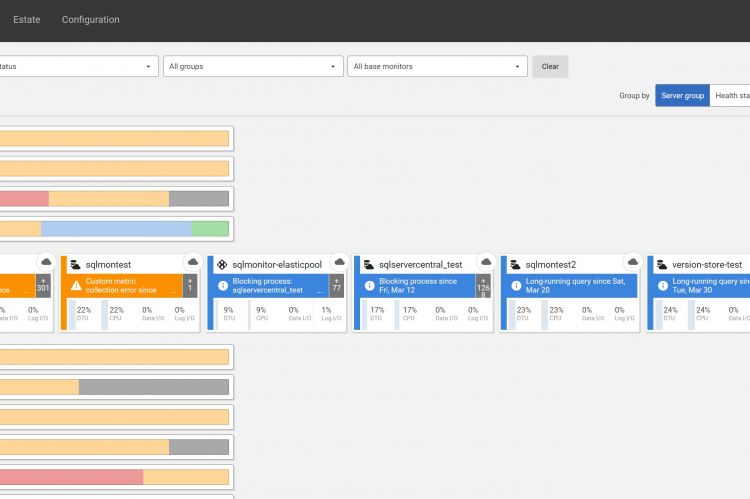Click info icon on sqlmonitor-elasticpool alert
The height and width of the screenshot is (499, 750).
click(x=223, y=286)
